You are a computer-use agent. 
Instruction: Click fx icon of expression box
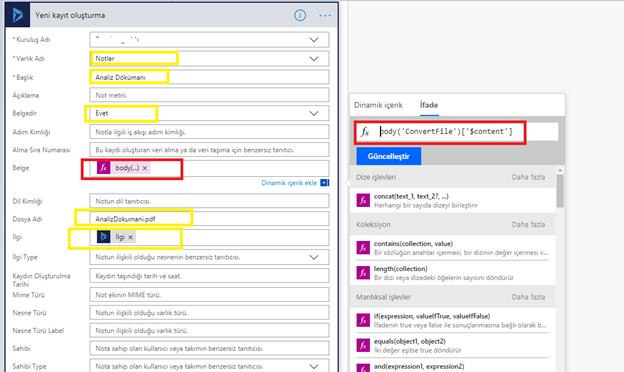365,132
